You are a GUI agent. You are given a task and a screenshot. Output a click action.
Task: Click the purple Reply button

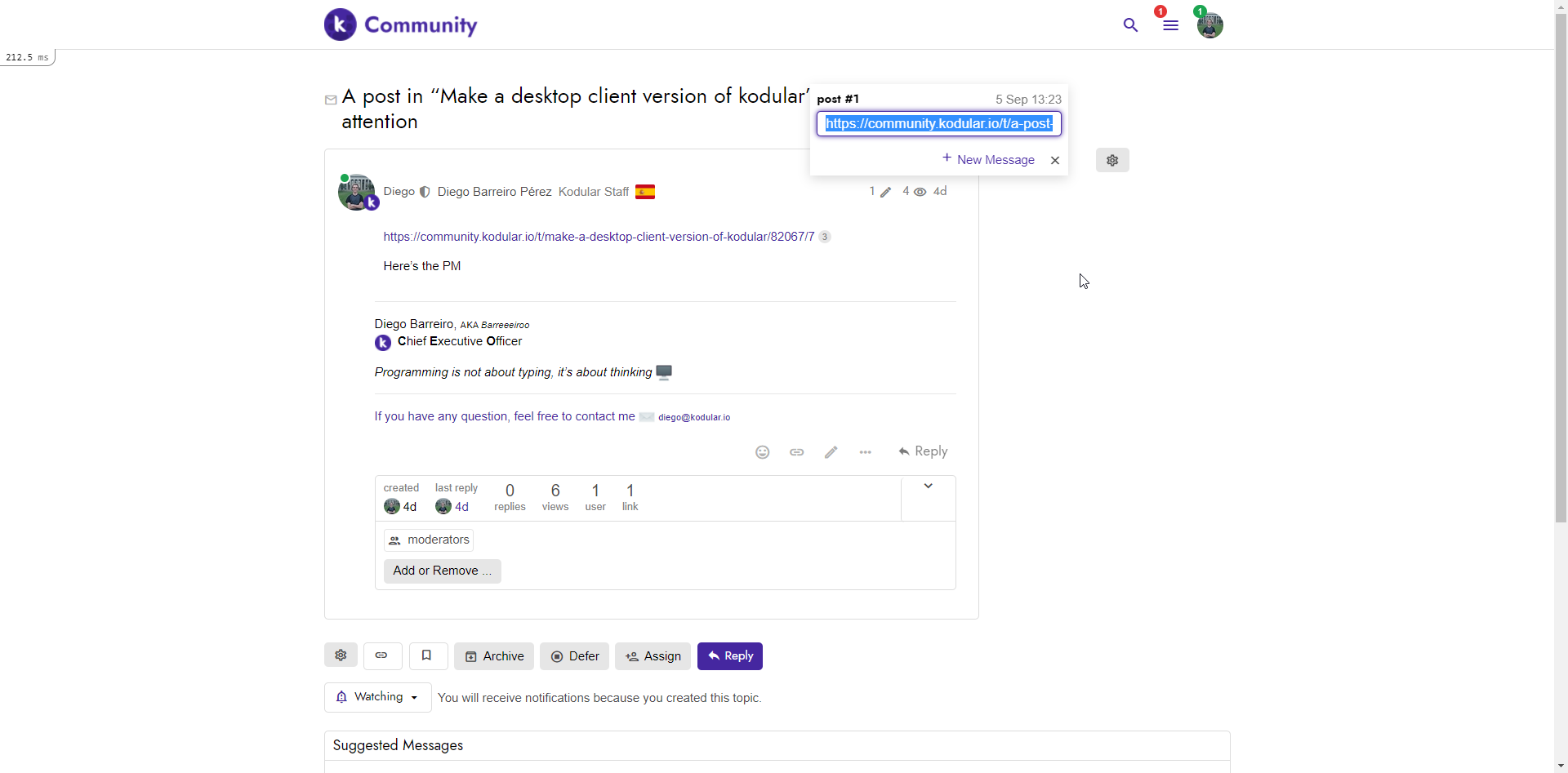[x=730, y=656]
